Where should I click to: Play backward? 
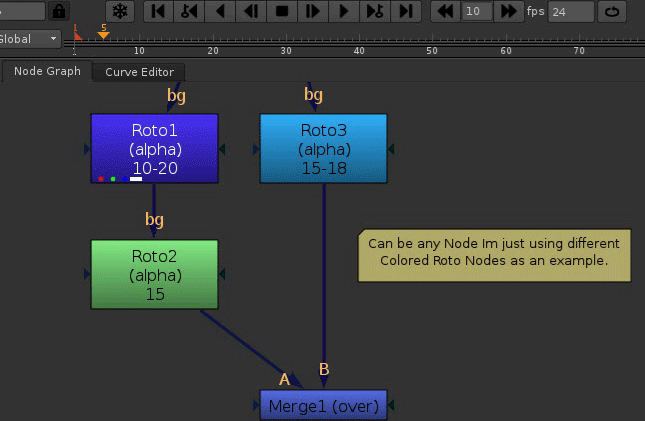click(220, 12)
